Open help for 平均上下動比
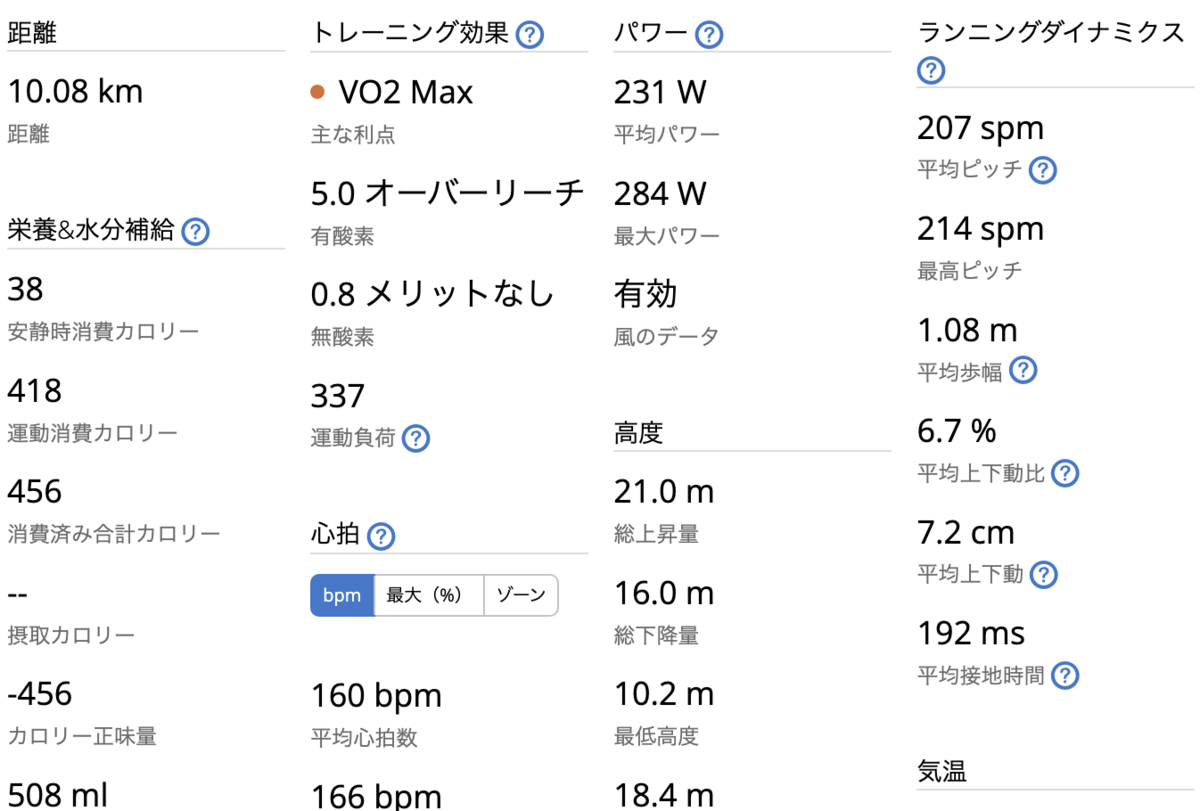The width and height of the screenshot is (1200, 811). coord(1065,473)
